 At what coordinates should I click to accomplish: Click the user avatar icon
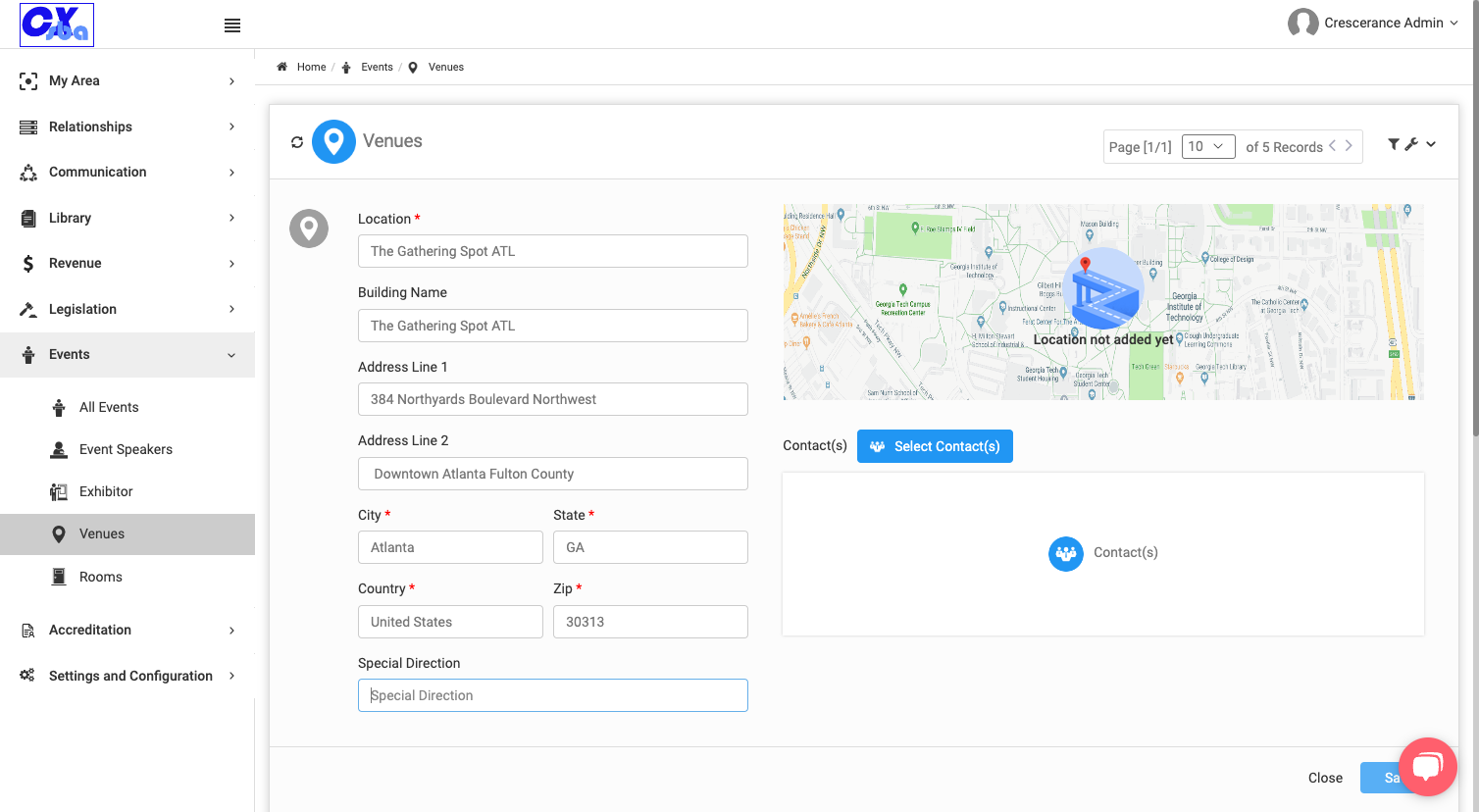pyautogui.click(x=1302, y=23)
